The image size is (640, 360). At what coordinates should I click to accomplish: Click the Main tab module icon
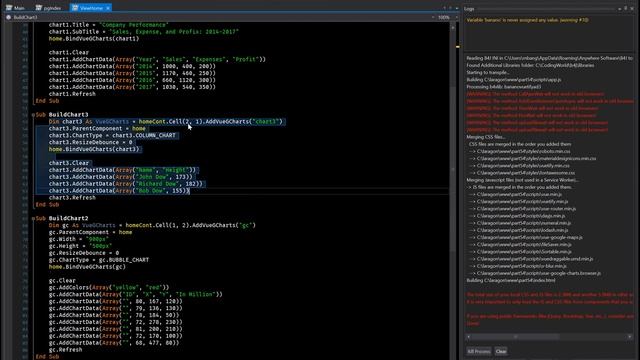[9, 8]
